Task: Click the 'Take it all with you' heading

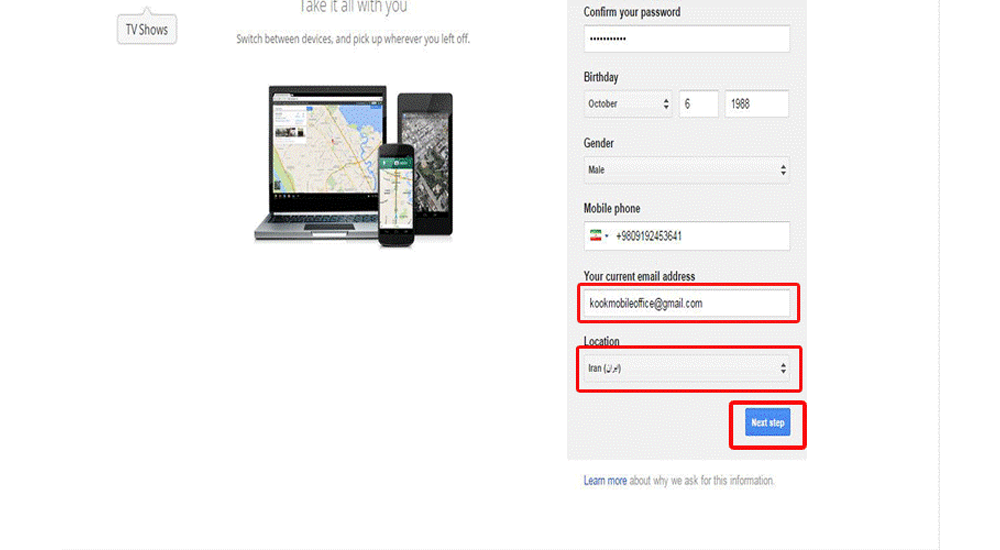Action: pyautogui.click(x=353, y=6)
